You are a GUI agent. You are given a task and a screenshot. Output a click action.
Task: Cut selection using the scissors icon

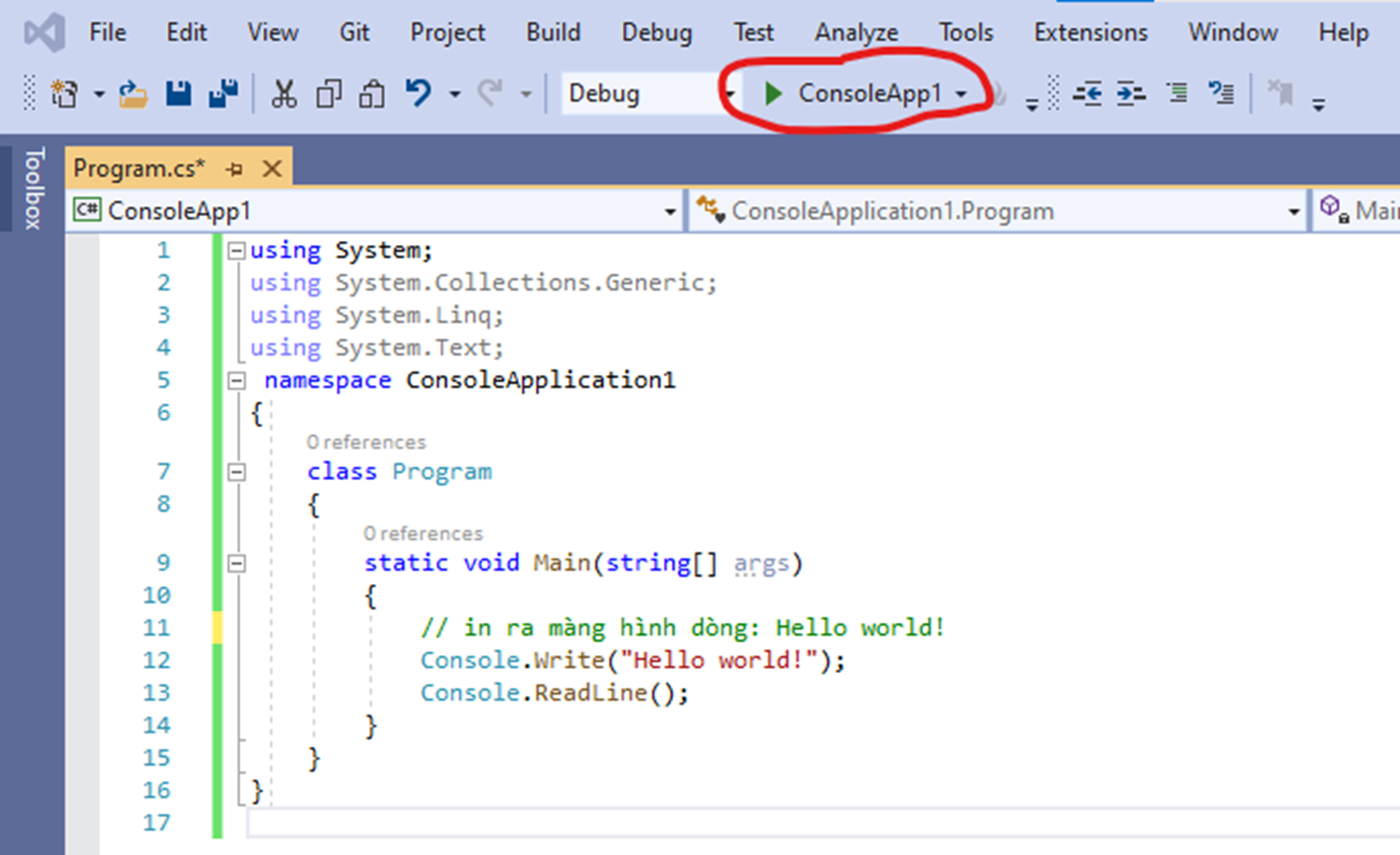(x=283, y=93)
